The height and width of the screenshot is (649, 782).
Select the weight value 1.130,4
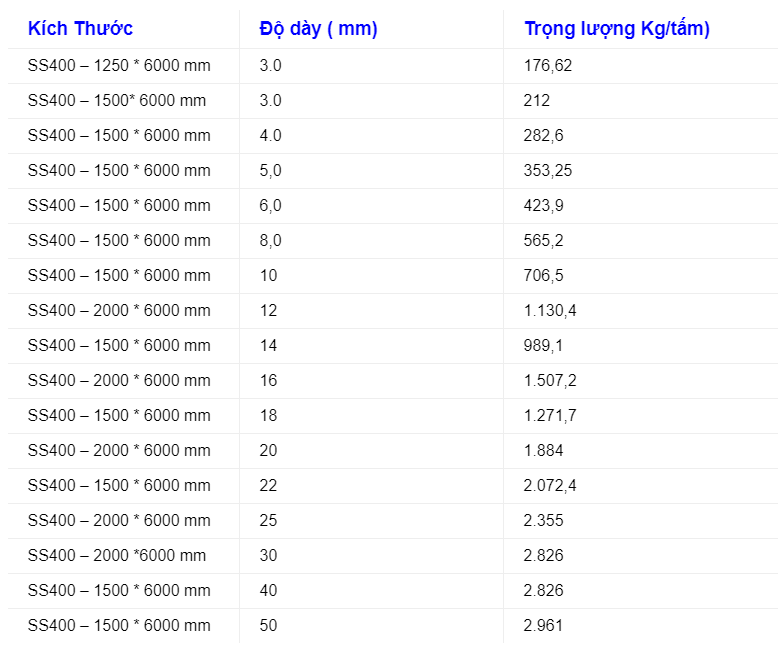click(550, 311)
